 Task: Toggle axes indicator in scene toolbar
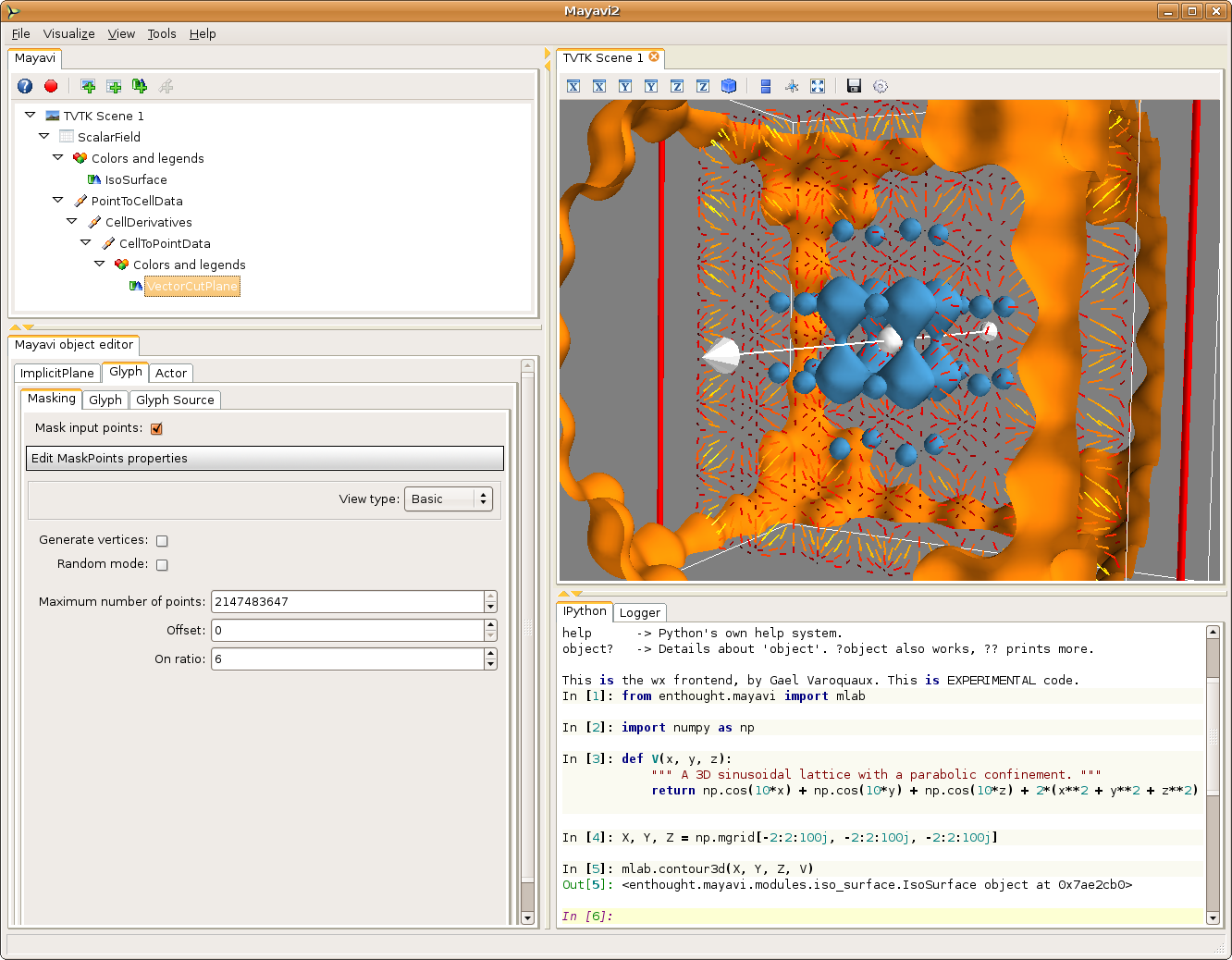(792, 86)
